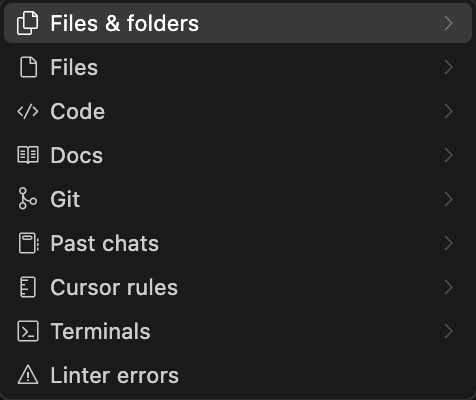Select the Past chats menu entry
476x400 pixels.
(238, 243)
